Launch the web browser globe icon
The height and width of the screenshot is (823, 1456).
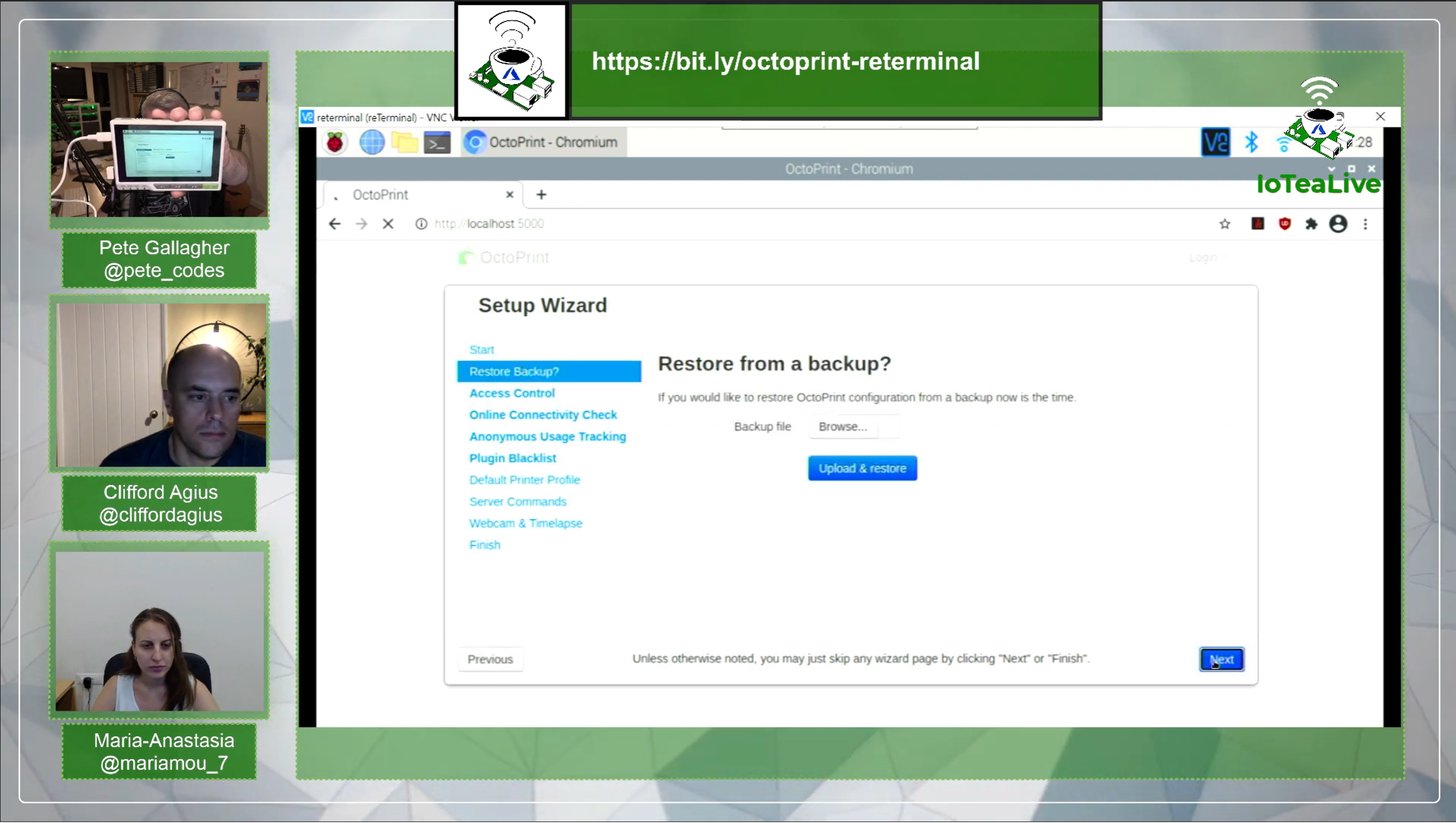372,142
